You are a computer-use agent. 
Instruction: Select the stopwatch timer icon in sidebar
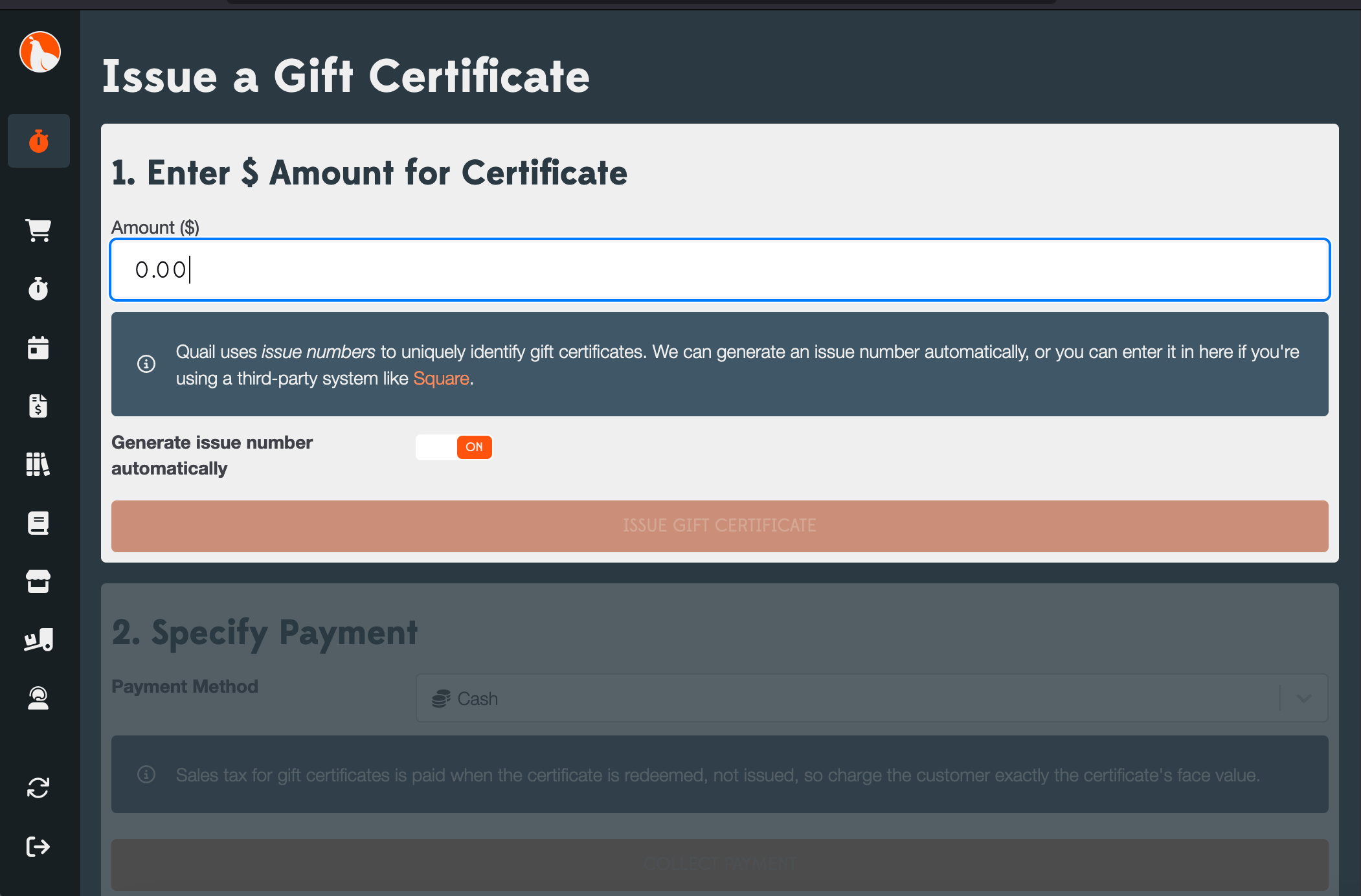tap(38, 289)
